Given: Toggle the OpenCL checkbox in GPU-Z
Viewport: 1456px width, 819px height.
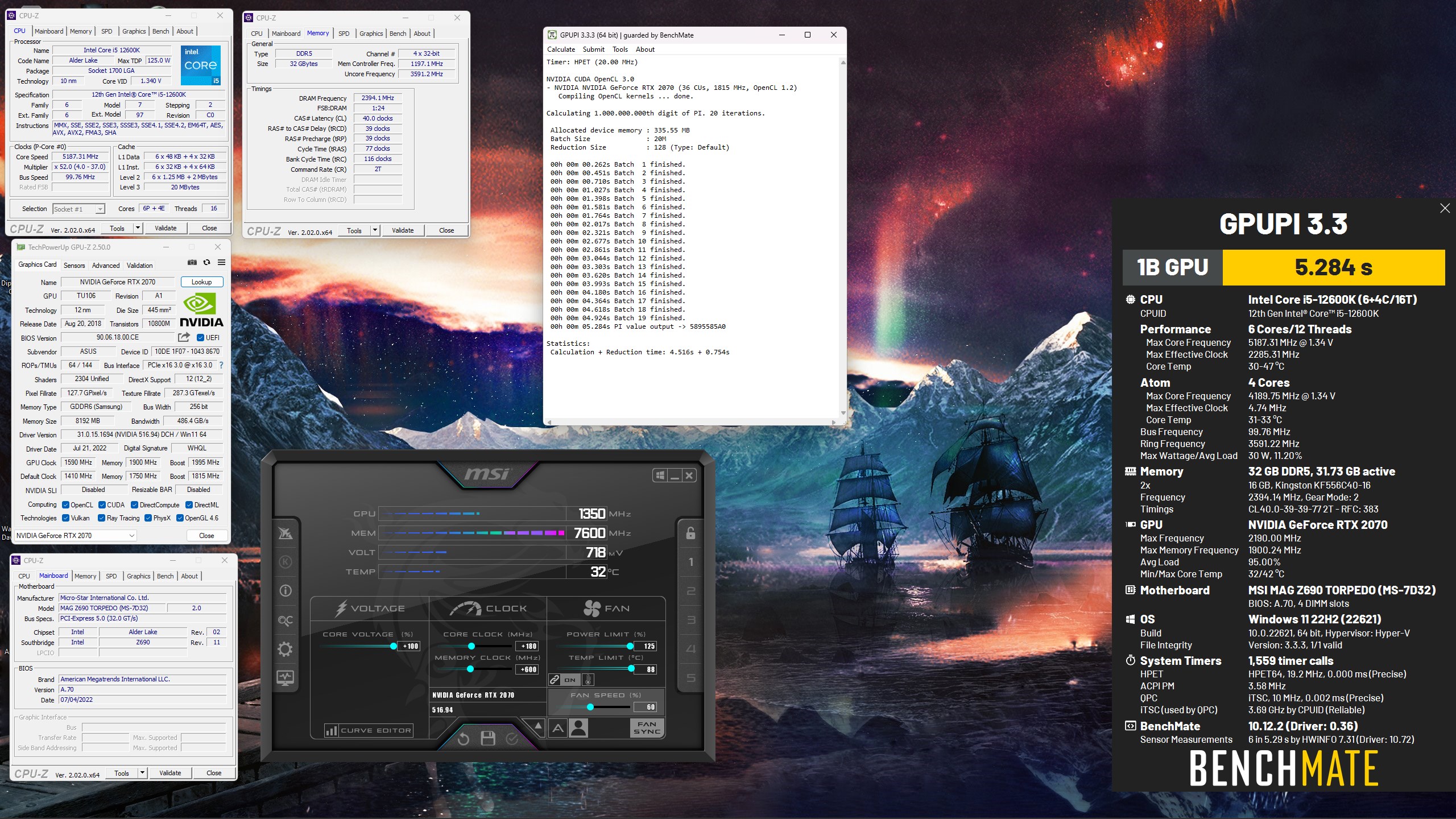Looking at the screenshot, I should pyautogui.click(x=66, y=505).
